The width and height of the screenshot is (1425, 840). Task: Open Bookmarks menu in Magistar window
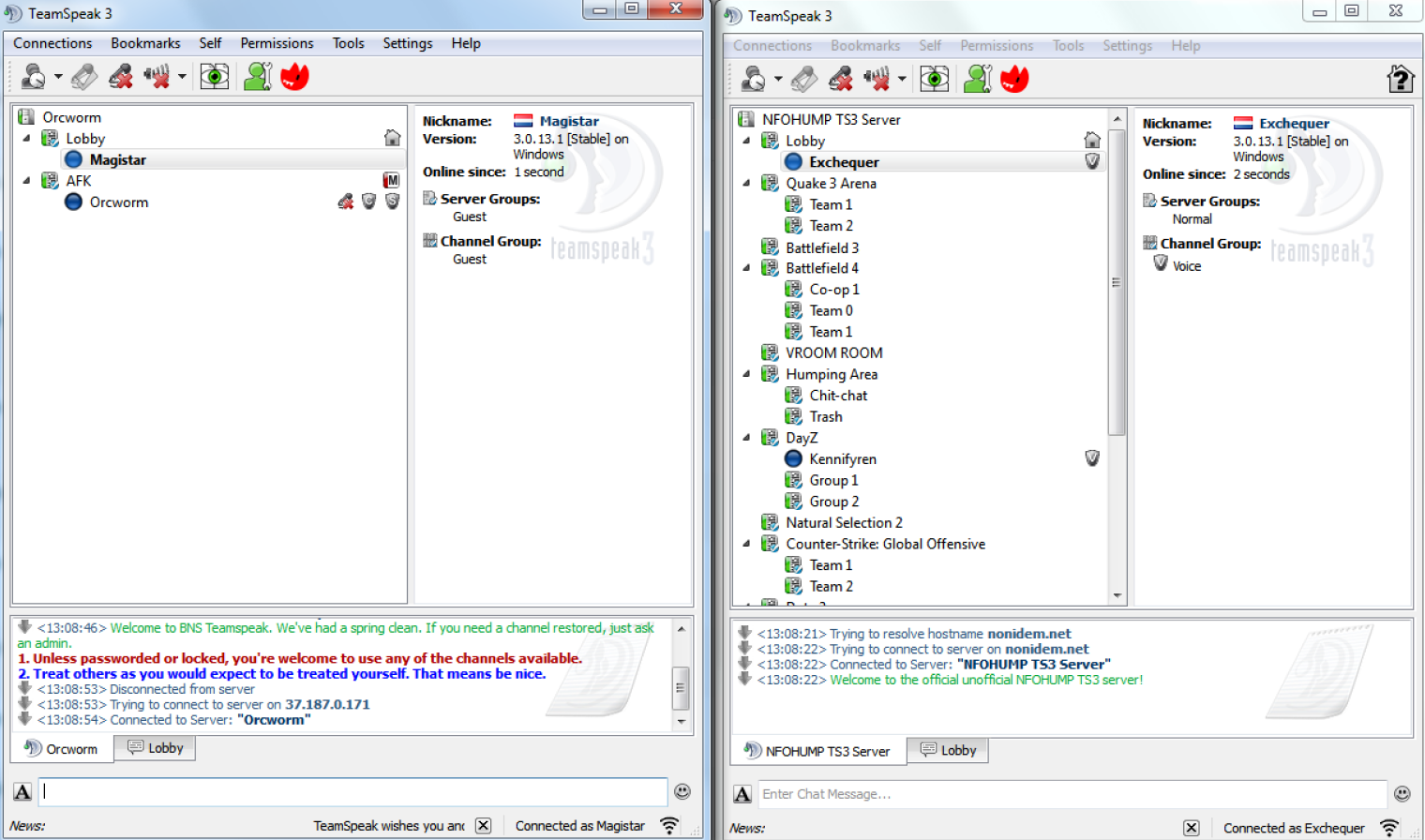pyautogui.click(x=145, y=43)
